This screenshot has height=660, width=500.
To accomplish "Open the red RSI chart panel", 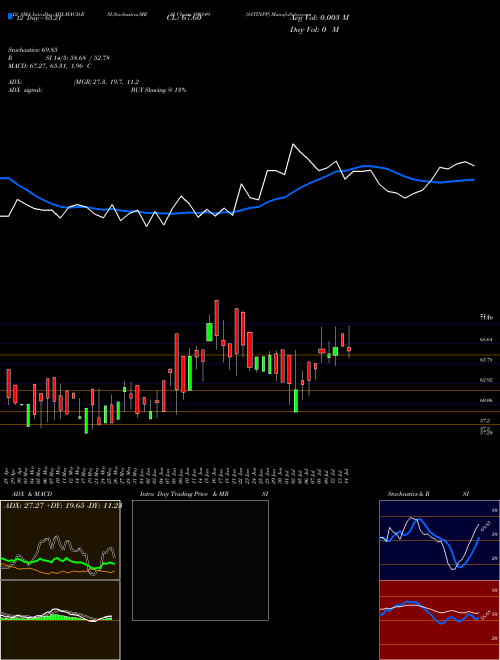I will click(439, 620).
